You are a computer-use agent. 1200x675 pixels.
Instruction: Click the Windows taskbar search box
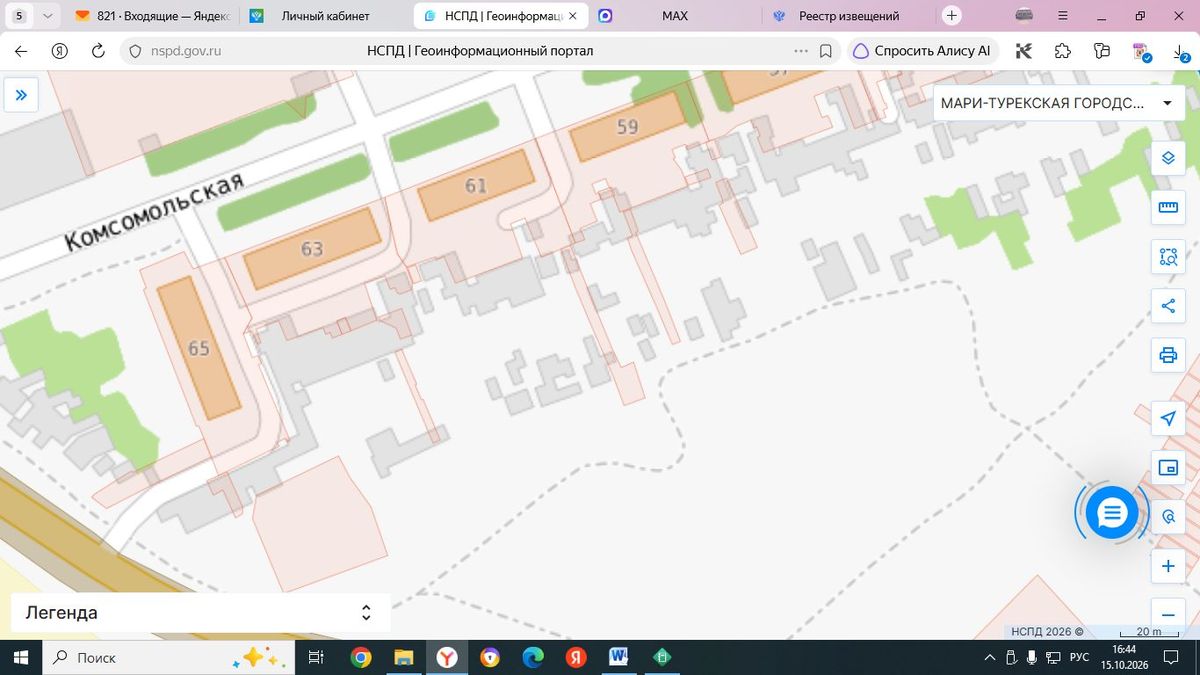tap(168, 657)
